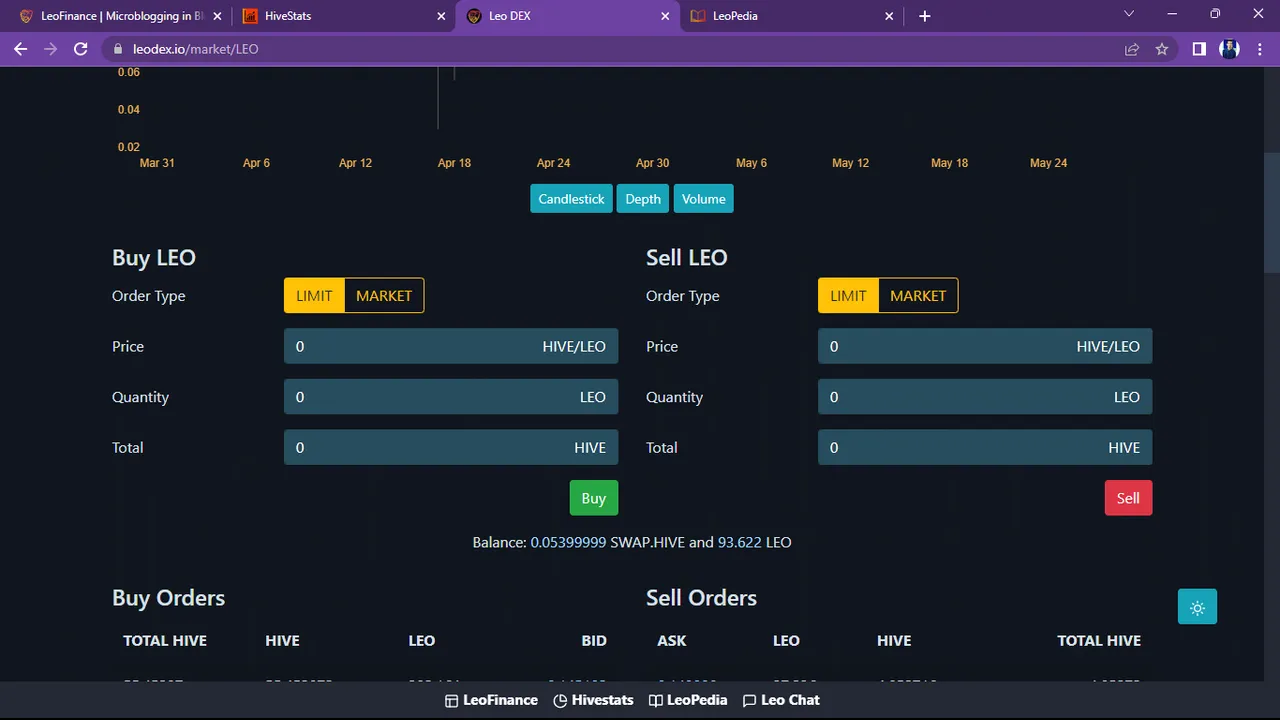Show the Depth chart

(643, 199)
